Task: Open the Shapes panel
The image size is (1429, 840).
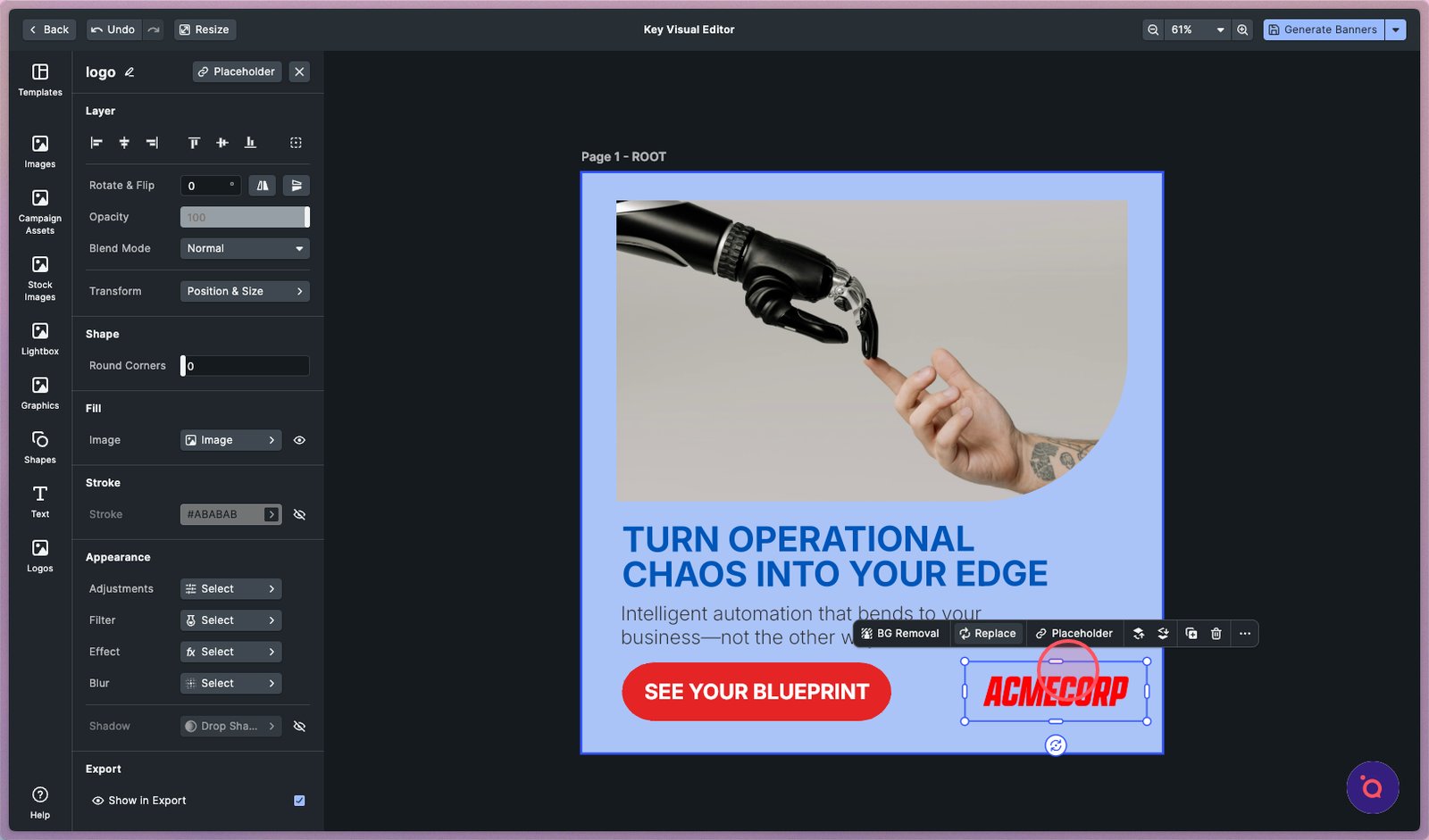Action: click(x=40, y=447)
